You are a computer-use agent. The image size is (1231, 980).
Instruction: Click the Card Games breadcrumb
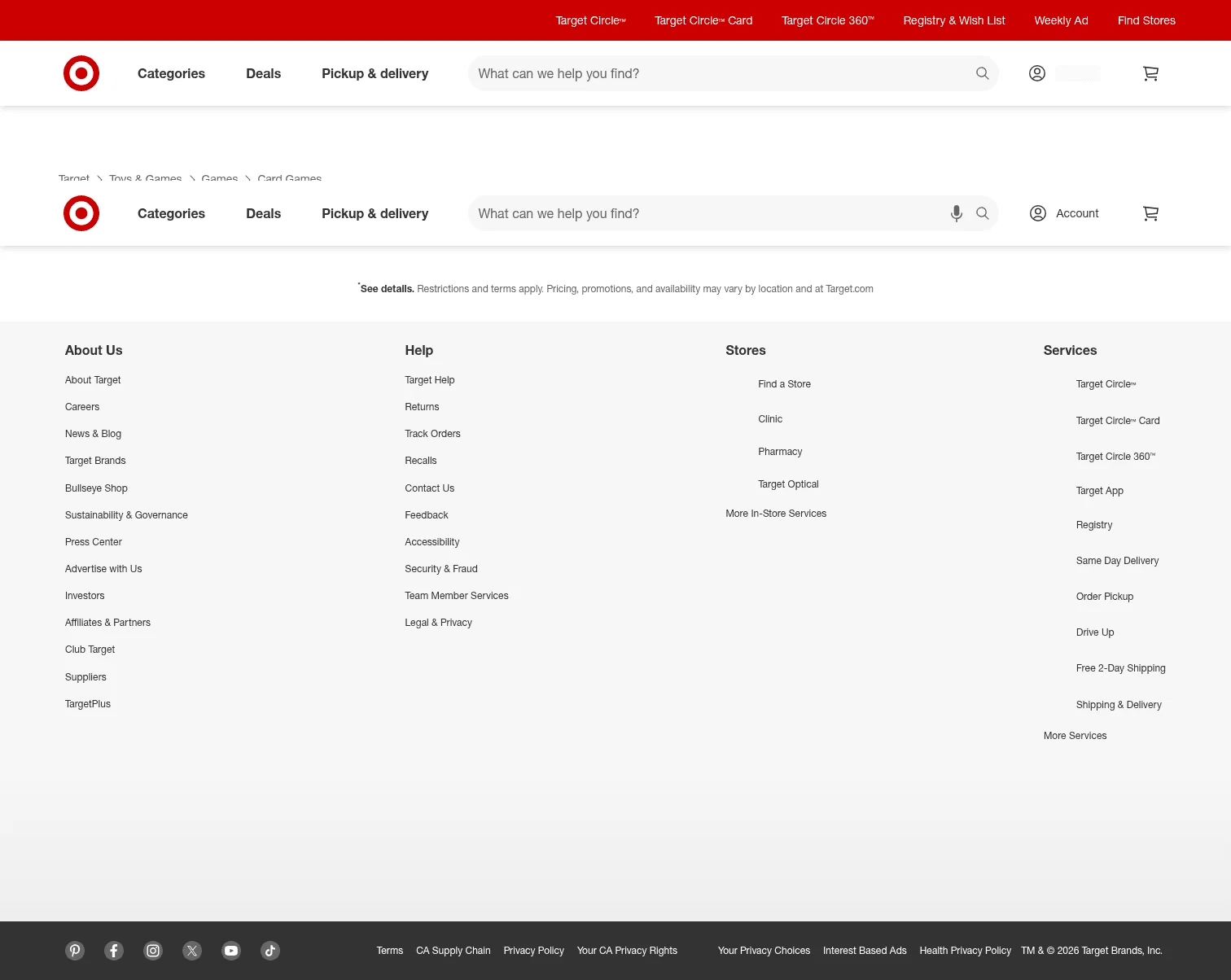[289, 178]
